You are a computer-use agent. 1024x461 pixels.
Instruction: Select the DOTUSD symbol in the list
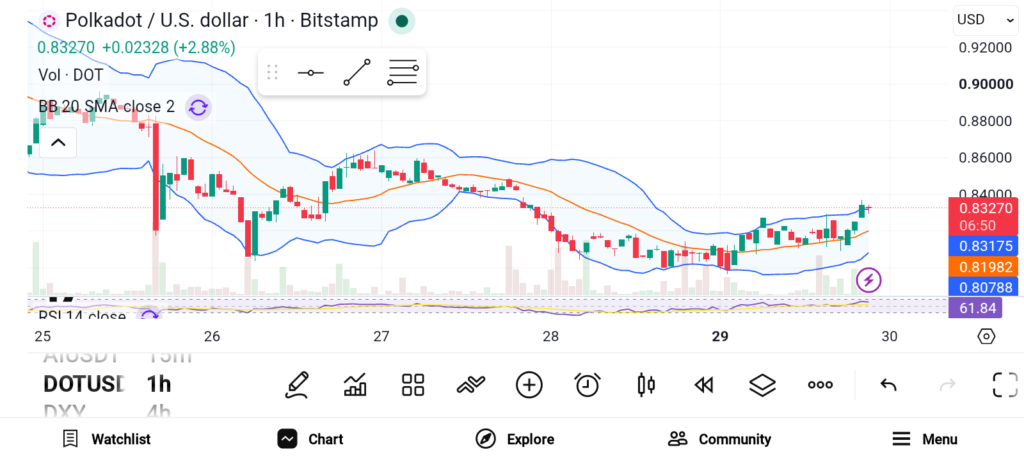[x=84, y=384]
